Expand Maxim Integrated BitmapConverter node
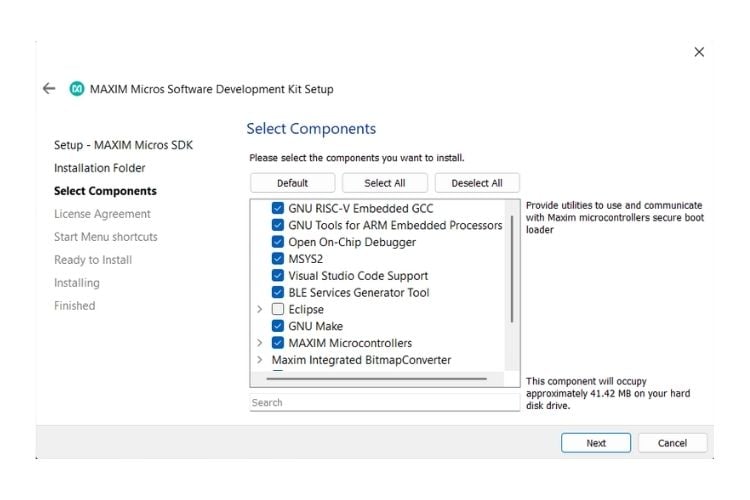Screen dimensions: 750x500 (x=260, y=359)
